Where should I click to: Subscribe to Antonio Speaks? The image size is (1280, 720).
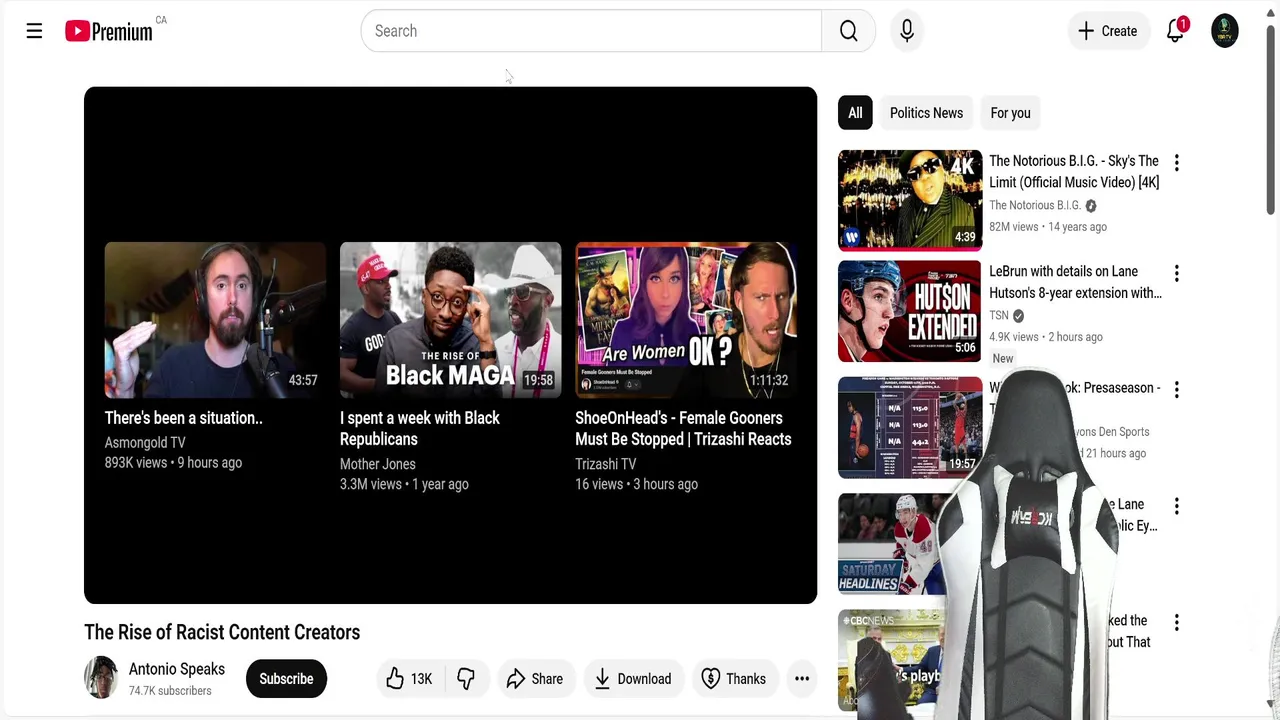tap(286, 679)
